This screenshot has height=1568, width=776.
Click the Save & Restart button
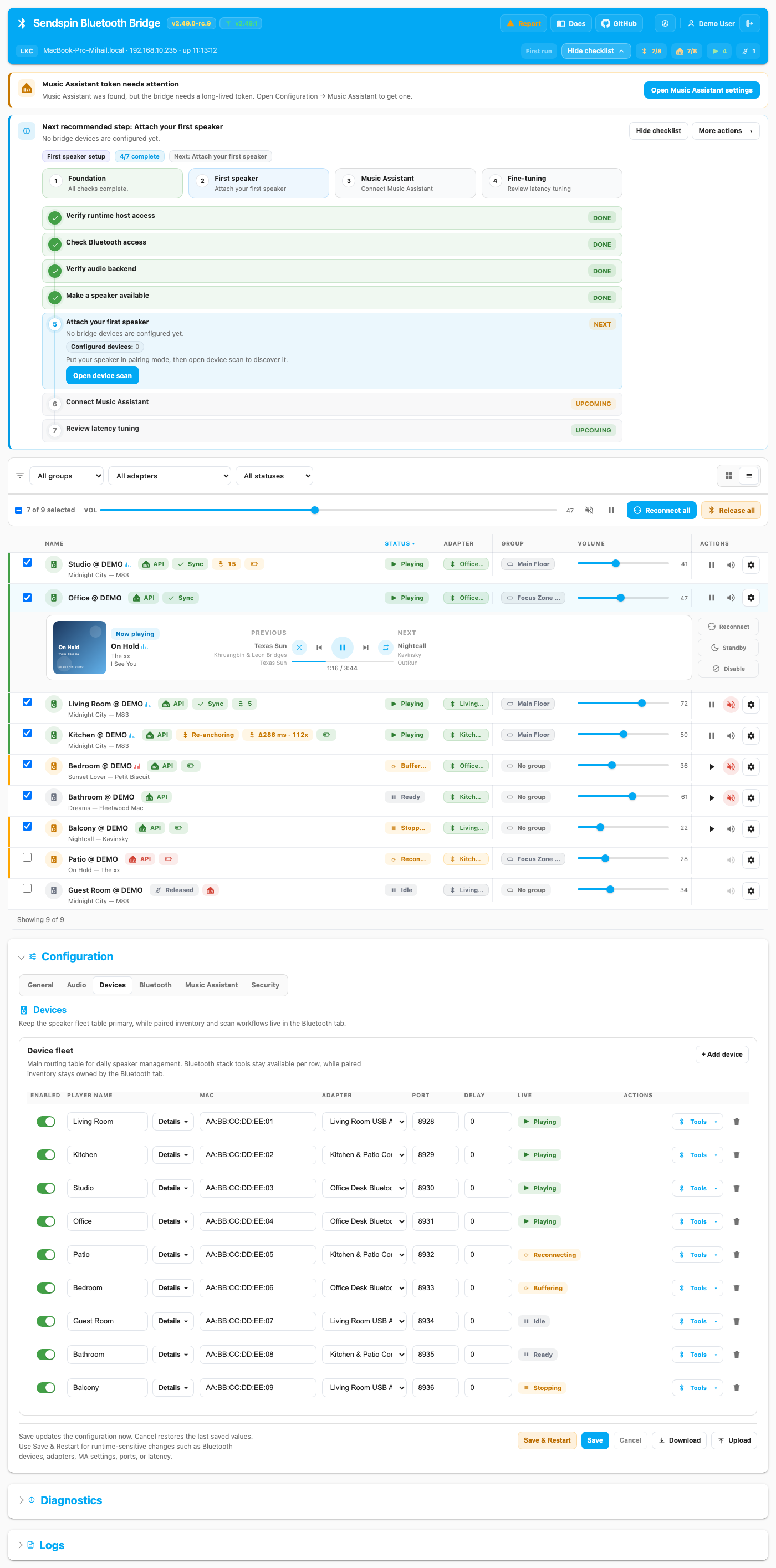[x=547, y=1441]
